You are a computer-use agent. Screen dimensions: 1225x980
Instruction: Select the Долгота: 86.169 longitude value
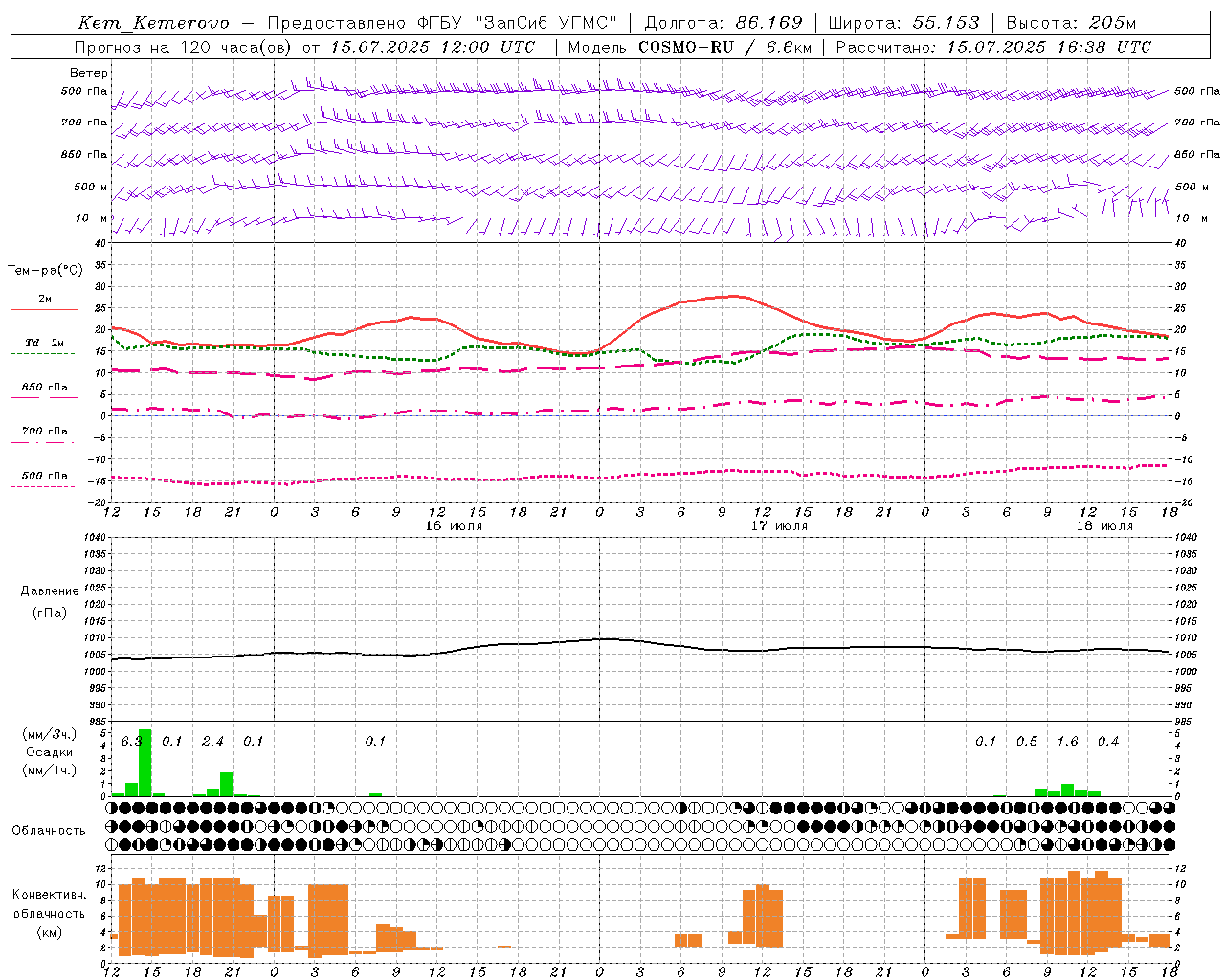click(x=724, y=23)
